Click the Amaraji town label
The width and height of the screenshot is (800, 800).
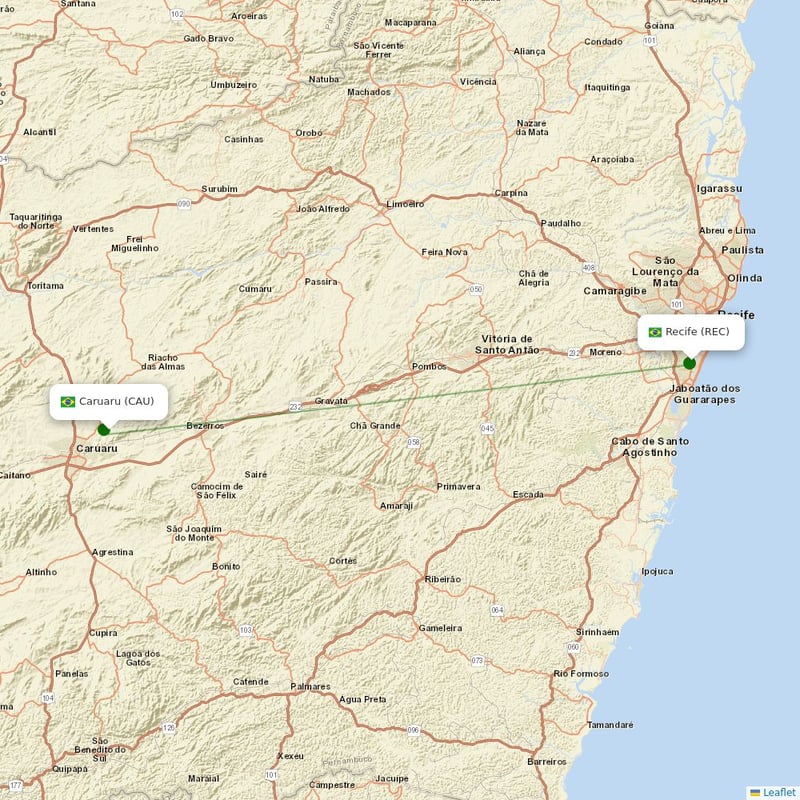pyautogui.click(x=396, y=506)
